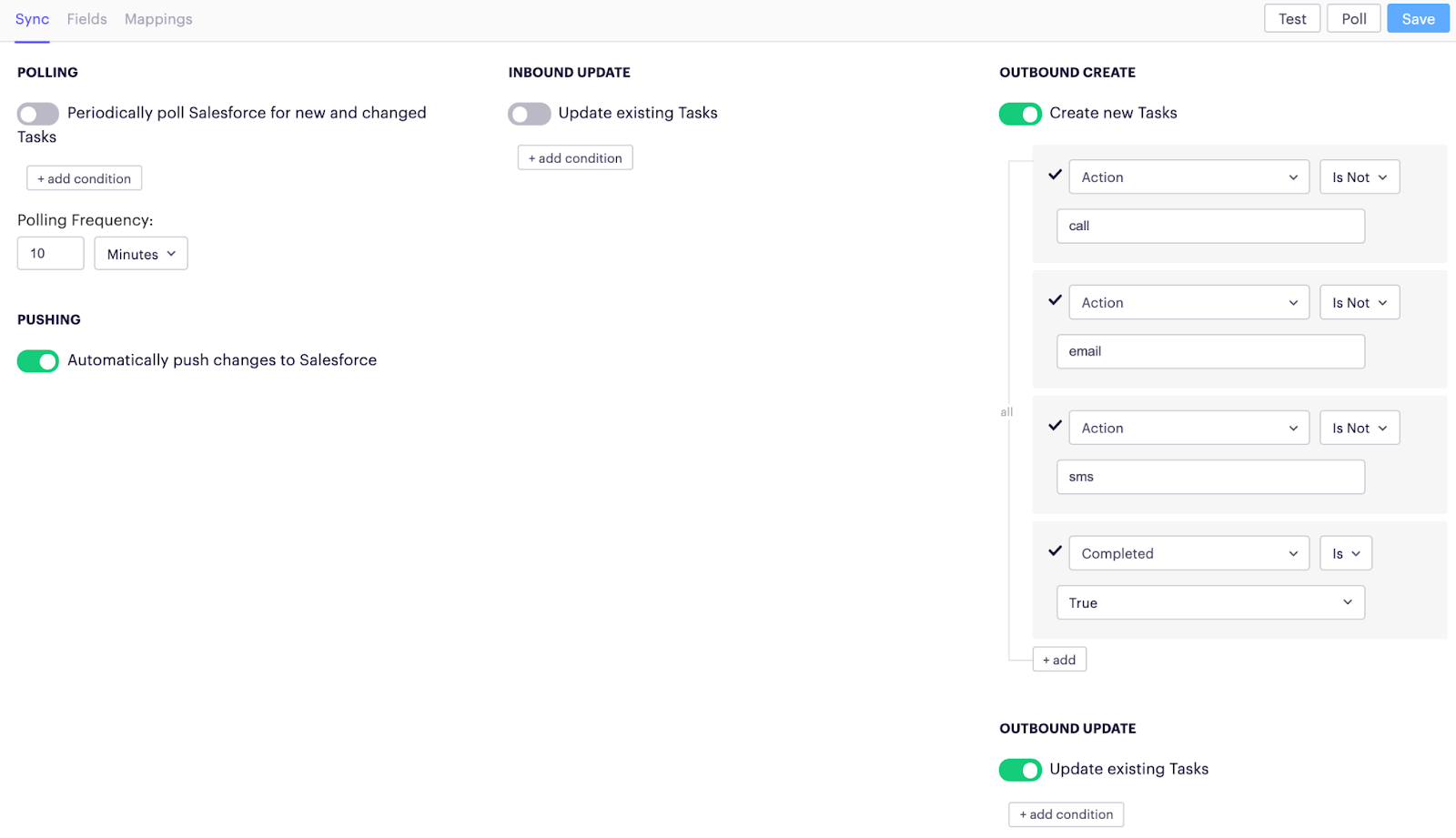Add a condition under Polling
The width and height of the screenshot is (1456, 838).
(x=84, y=177)
